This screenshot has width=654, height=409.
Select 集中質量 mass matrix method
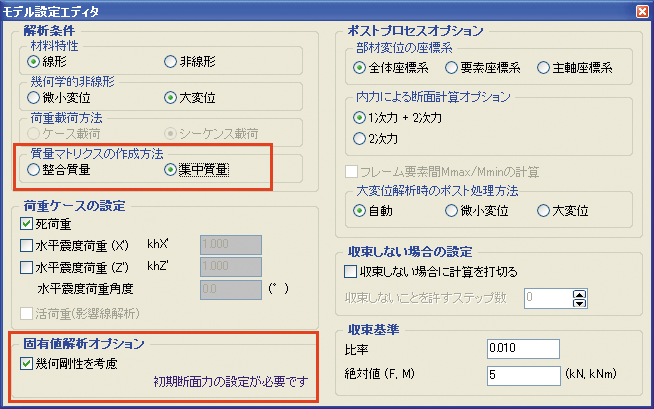(170, 170)
